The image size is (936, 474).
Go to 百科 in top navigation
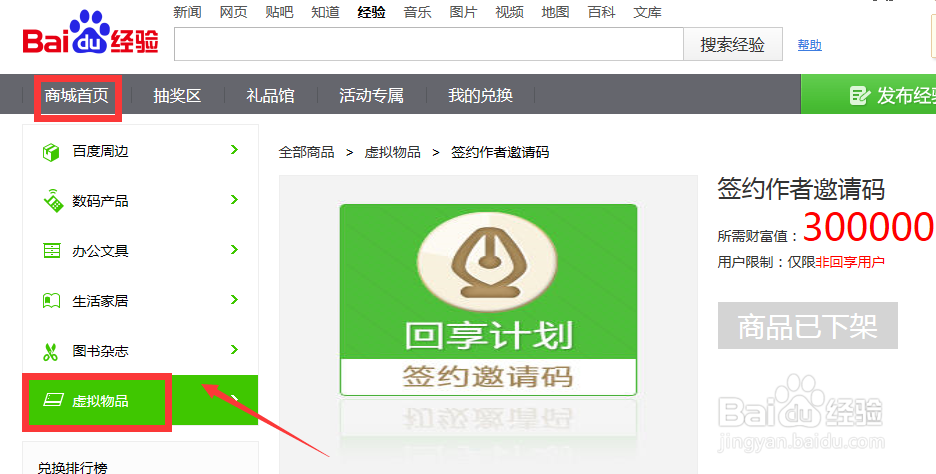(601, 12)
